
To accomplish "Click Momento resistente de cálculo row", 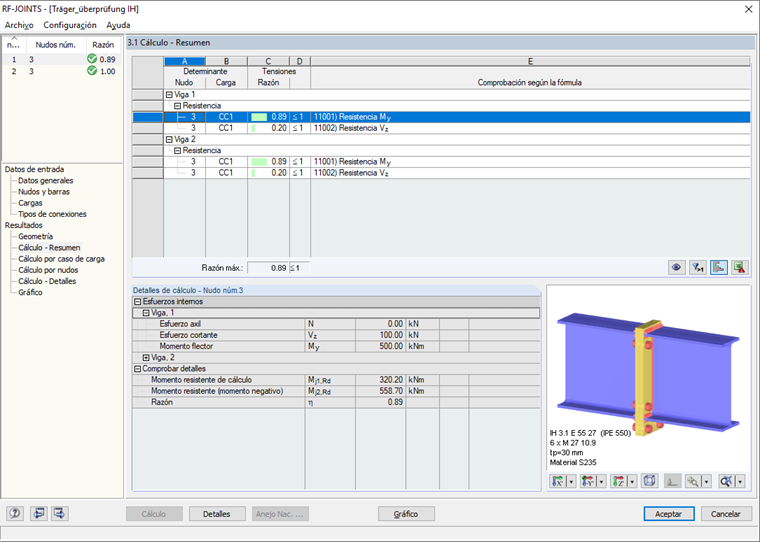I will pyautogui.click(x=336, y=380).
